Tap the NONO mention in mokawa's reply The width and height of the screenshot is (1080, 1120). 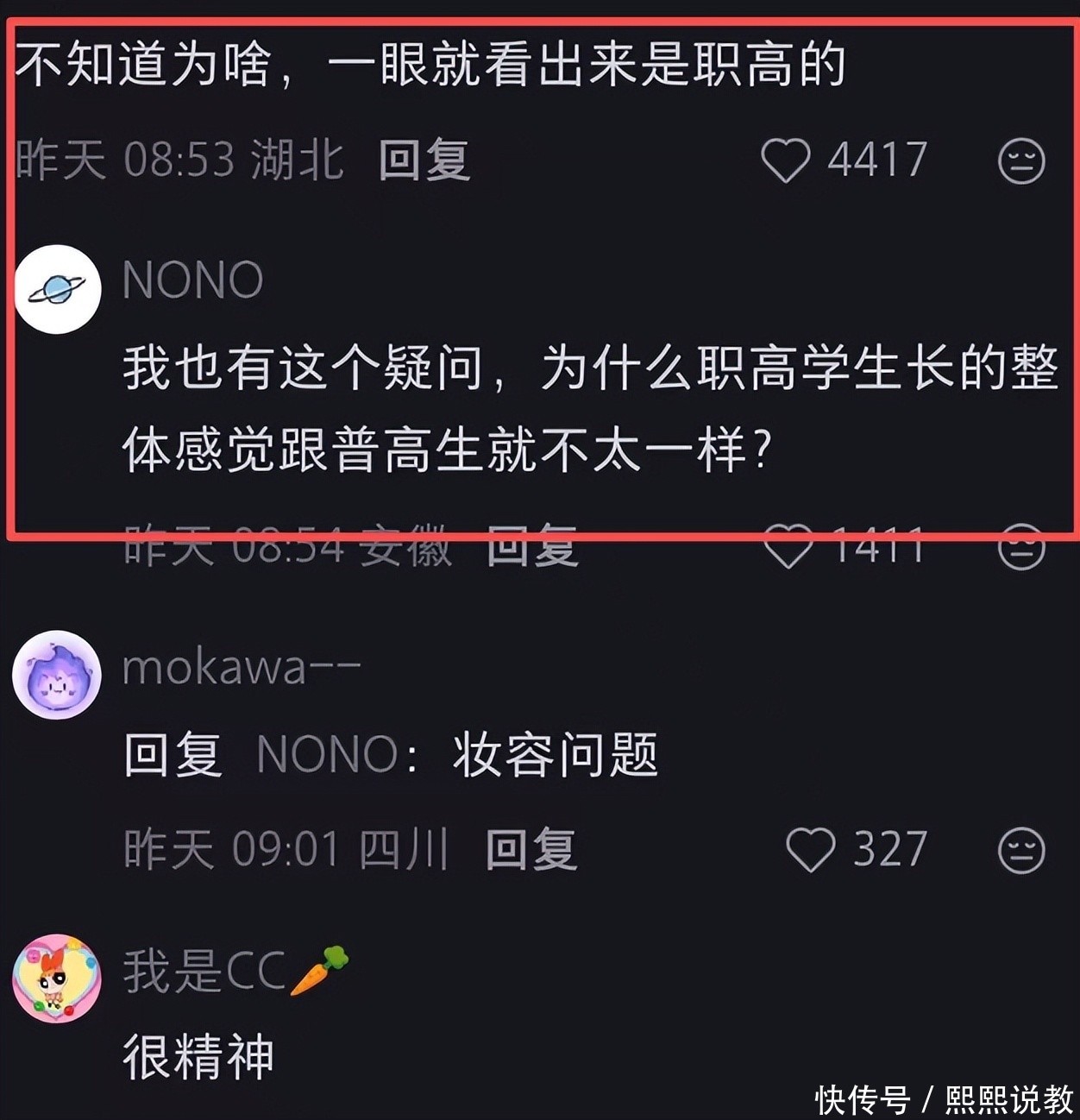(328, 753)
